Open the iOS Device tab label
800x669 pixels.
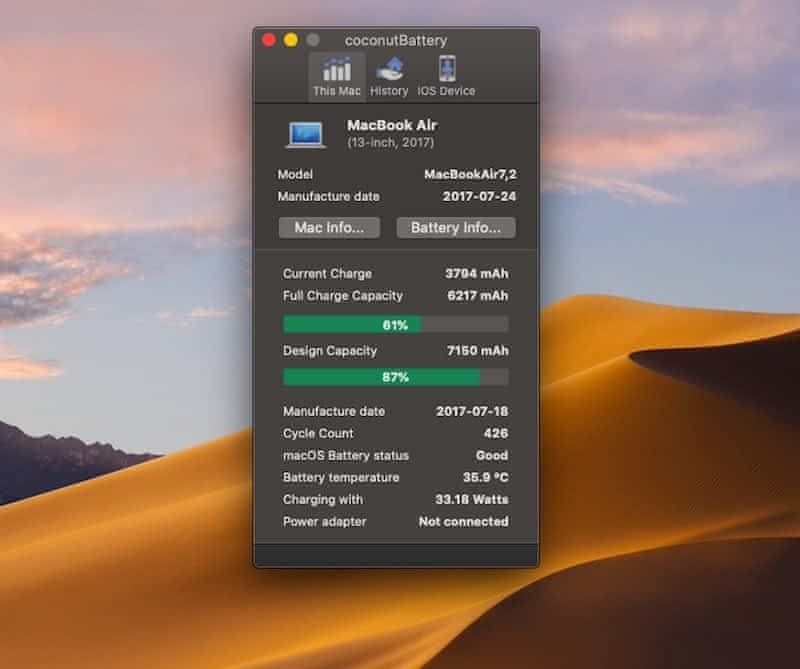[446, 91]
